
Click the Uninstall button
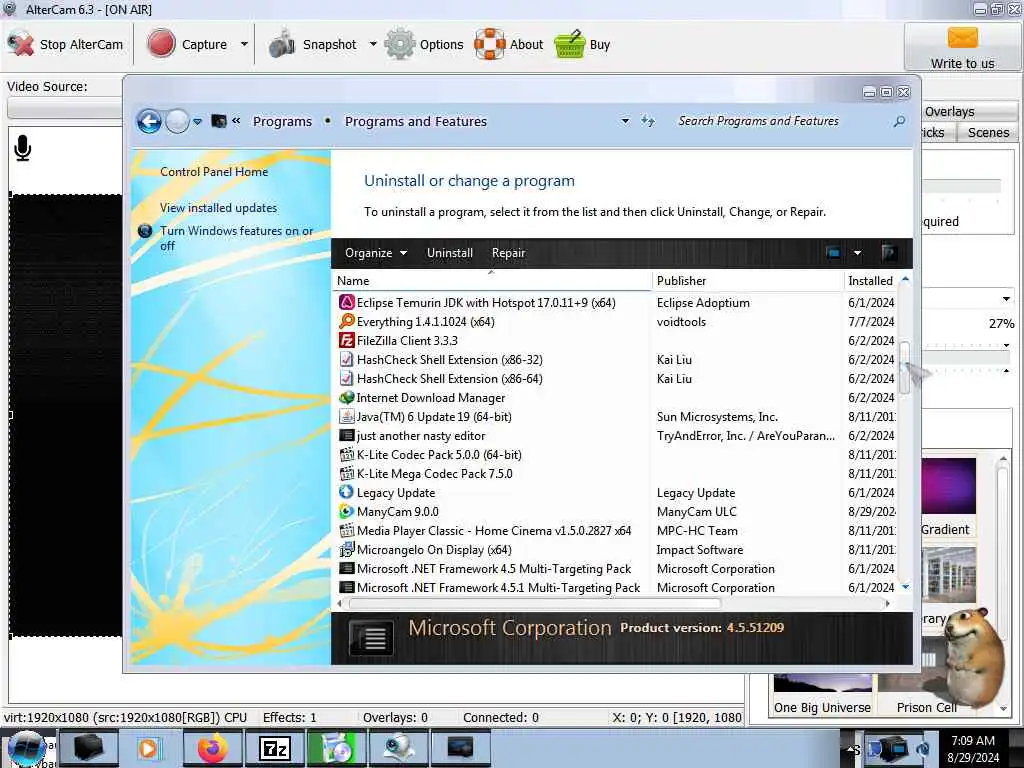coord(450,253)
